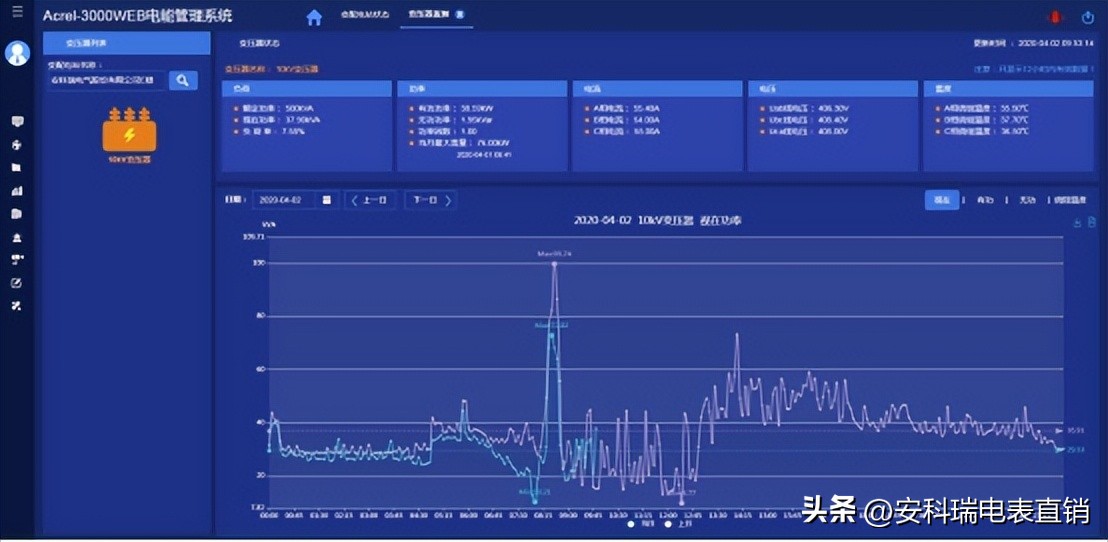Switch chart to active power tab
Image resolution: width=1108 pixels, height=542 pixels.
click(x=985, y=200)
